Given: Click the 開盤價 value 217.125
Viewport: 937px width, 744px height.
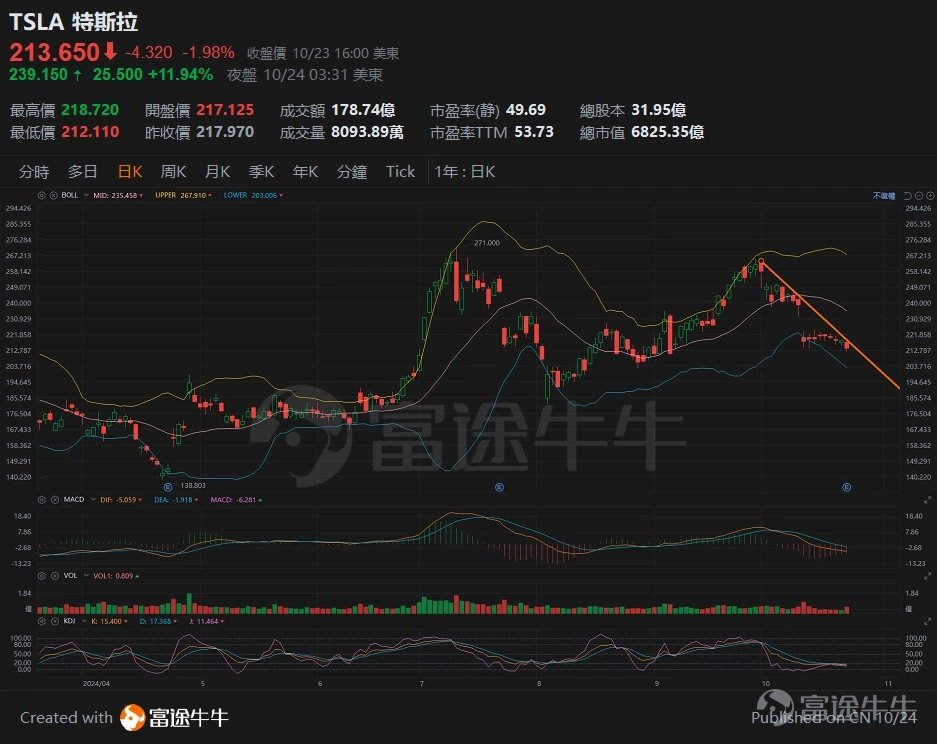Looking at the screenshot, I should coord(225,110).
